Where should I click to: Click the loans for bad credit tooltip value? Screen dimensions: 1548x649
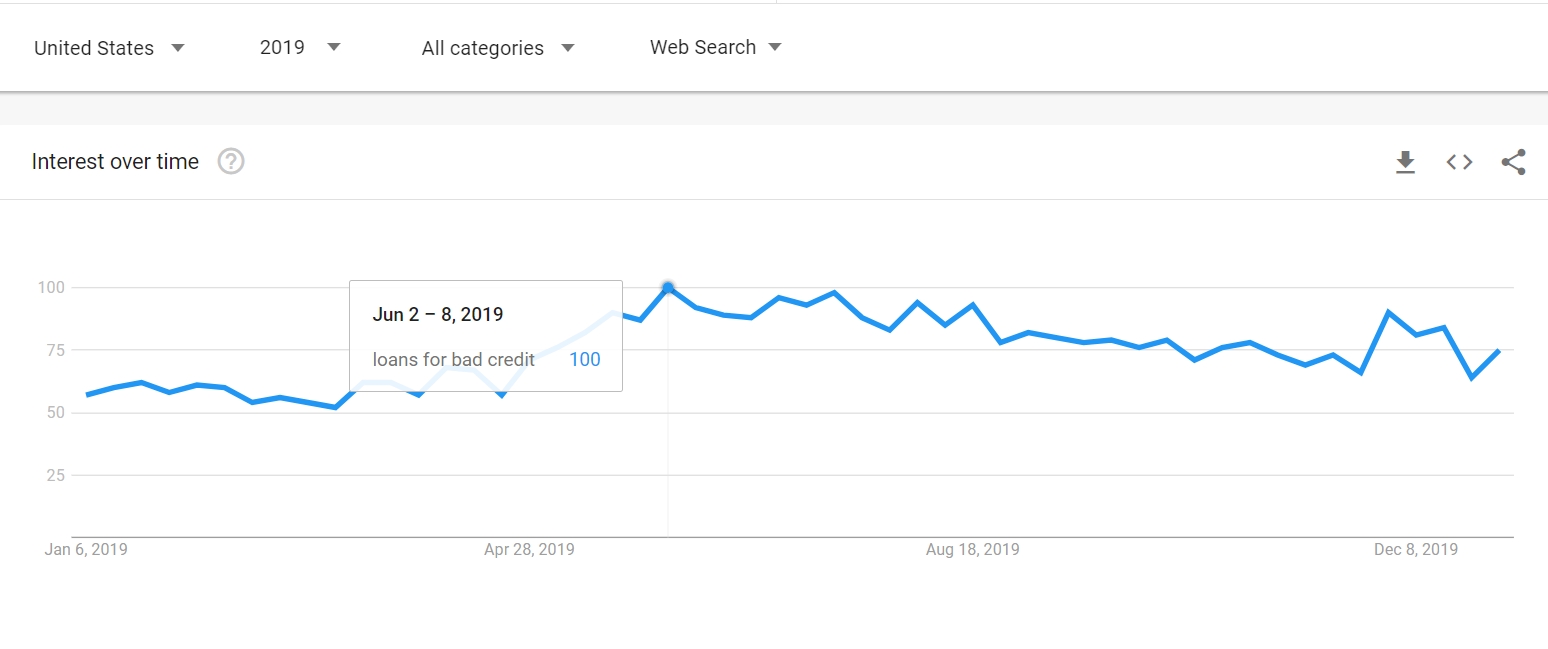584,359
